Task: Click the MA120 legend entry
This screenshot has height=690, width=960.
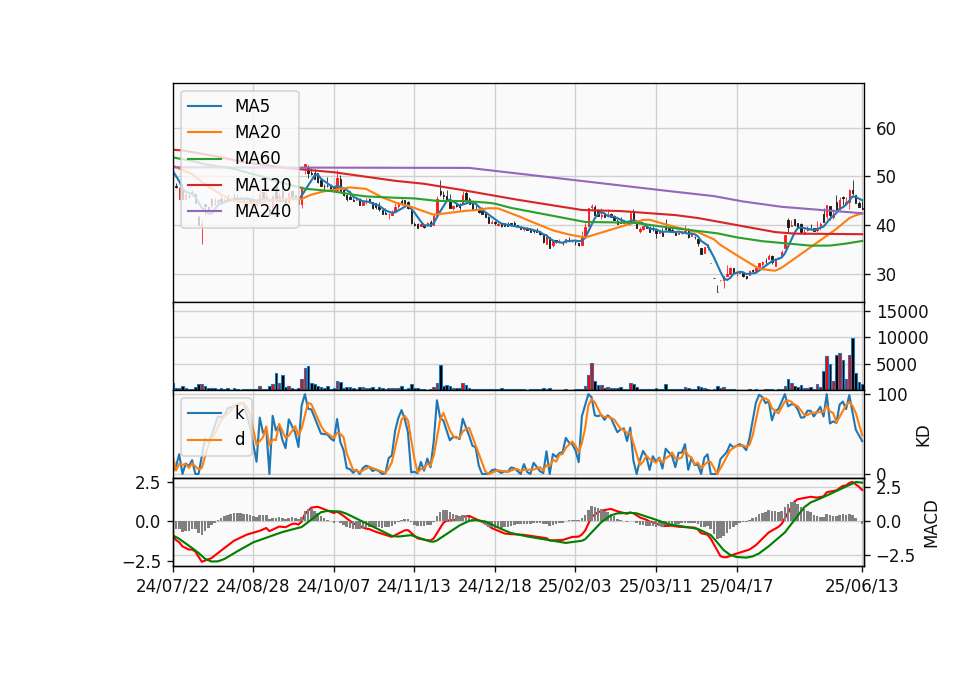Action: coord(239,184)
